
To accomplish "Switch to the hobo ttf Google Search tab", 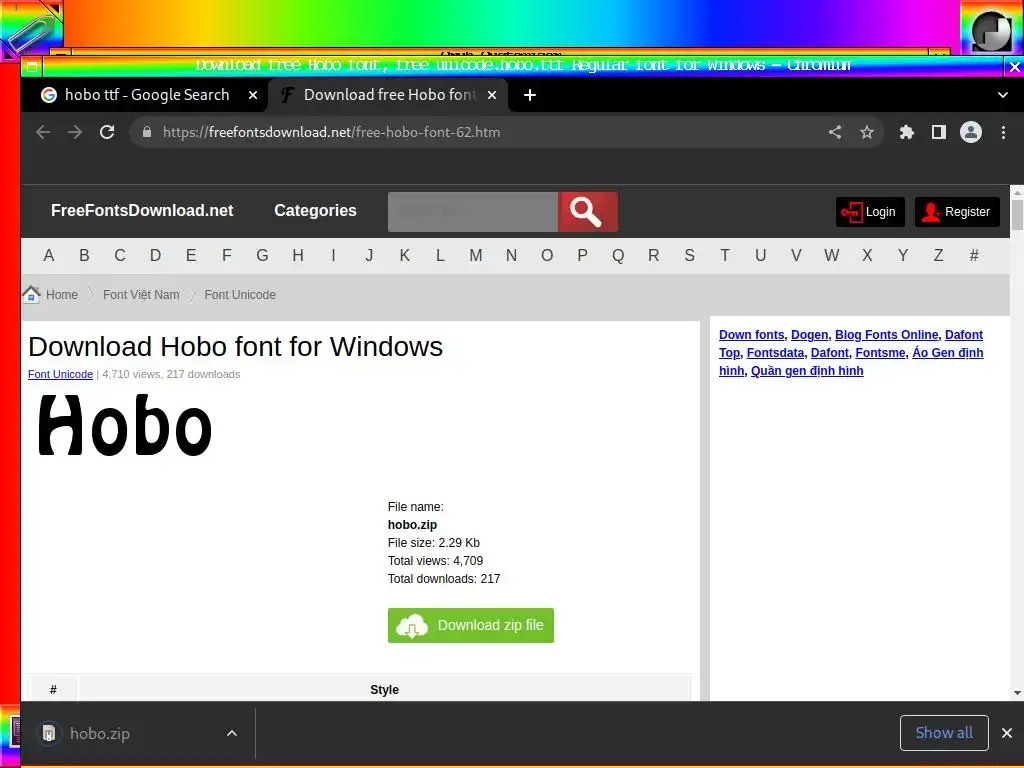I will click(x=147, y=95).
